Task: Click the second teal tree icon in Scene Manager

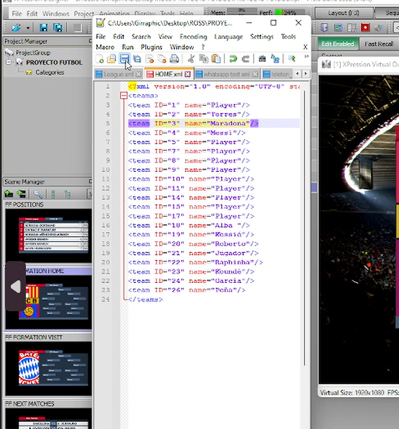Action: coord(67,194)
